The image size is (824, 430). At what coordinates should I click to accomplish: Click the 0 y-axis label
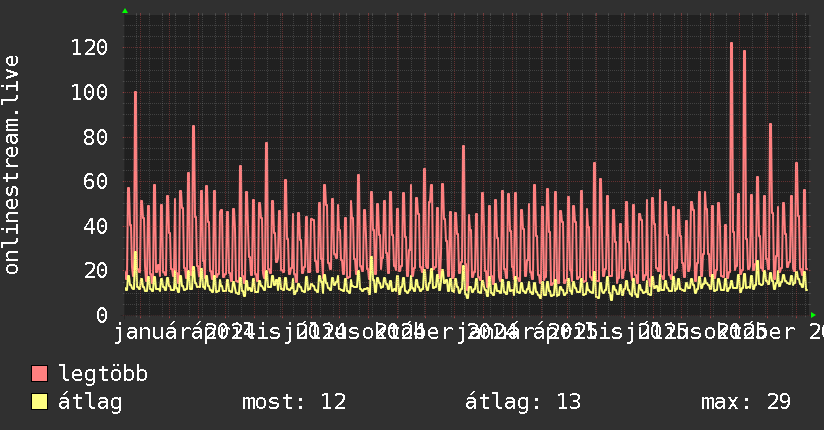click(102, 315)
